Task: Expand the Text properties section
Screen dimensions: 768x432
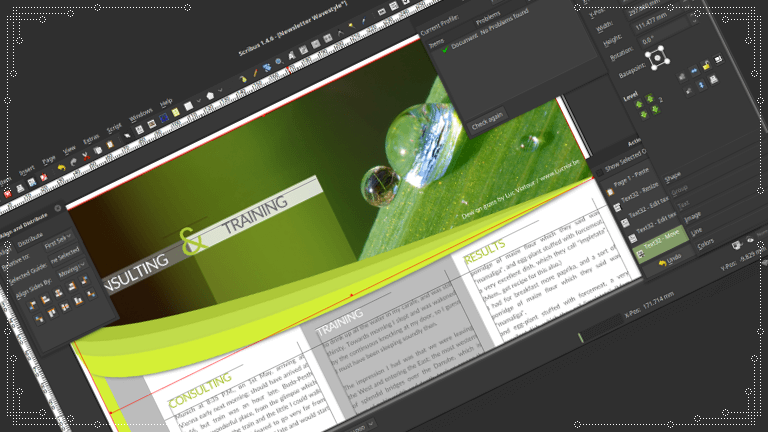Action: [684, 204]
